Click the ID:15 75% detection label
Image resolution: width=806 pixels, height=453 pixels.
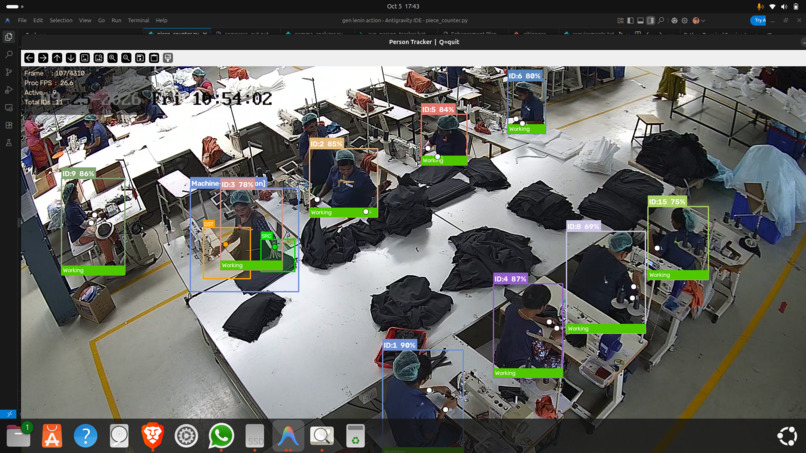667,202
